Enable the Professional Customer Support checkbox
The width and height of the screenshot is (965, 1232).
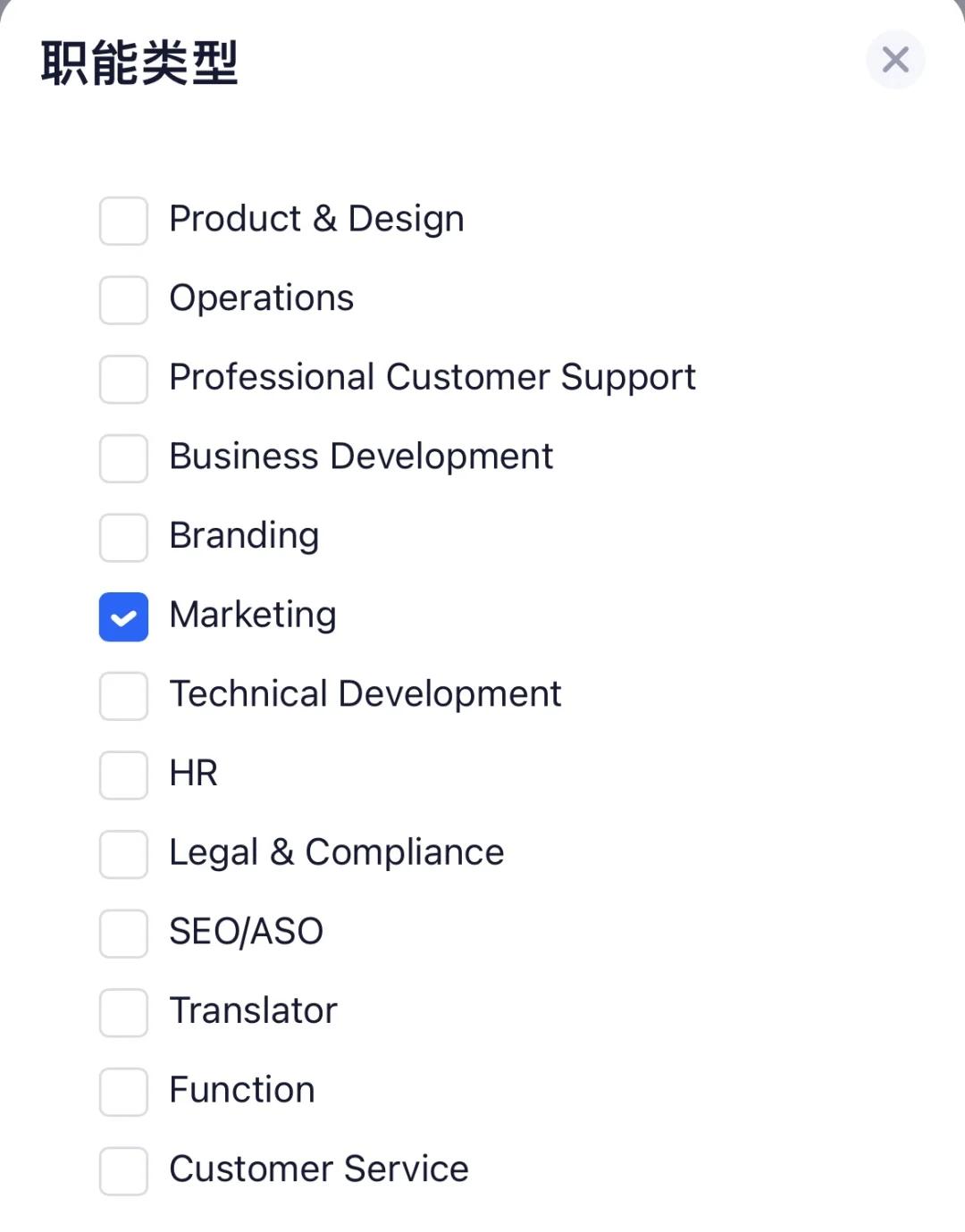click(123, 379)
